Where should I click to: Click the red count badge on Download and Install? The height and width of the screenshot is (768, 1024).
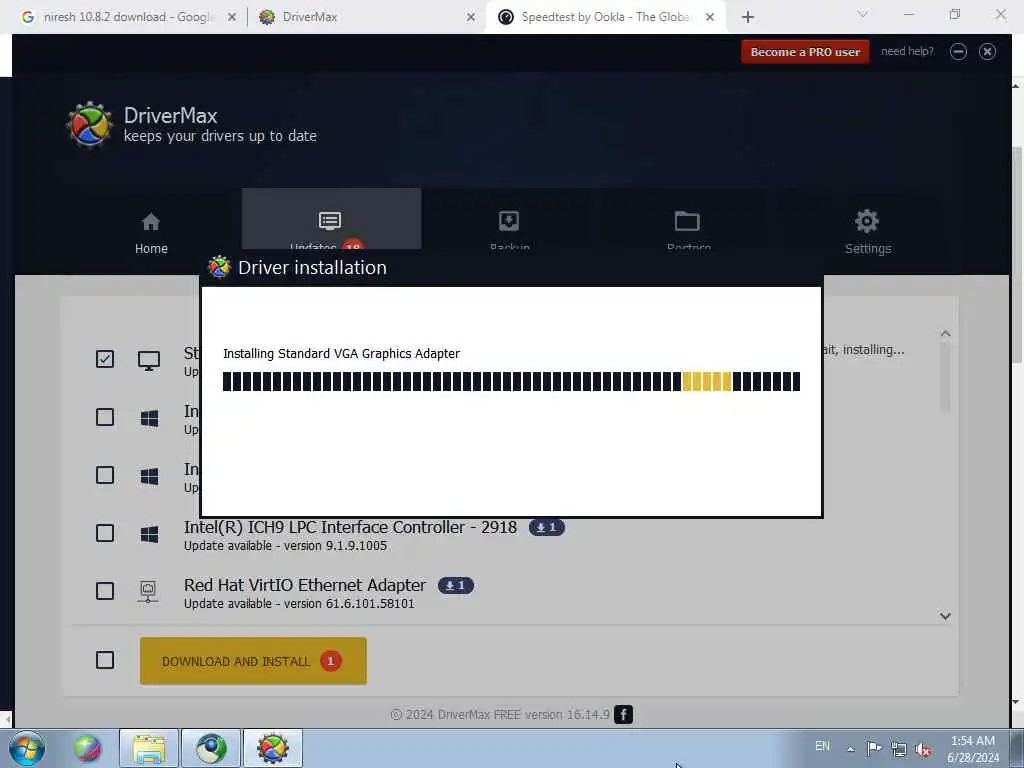pos(331,661)
